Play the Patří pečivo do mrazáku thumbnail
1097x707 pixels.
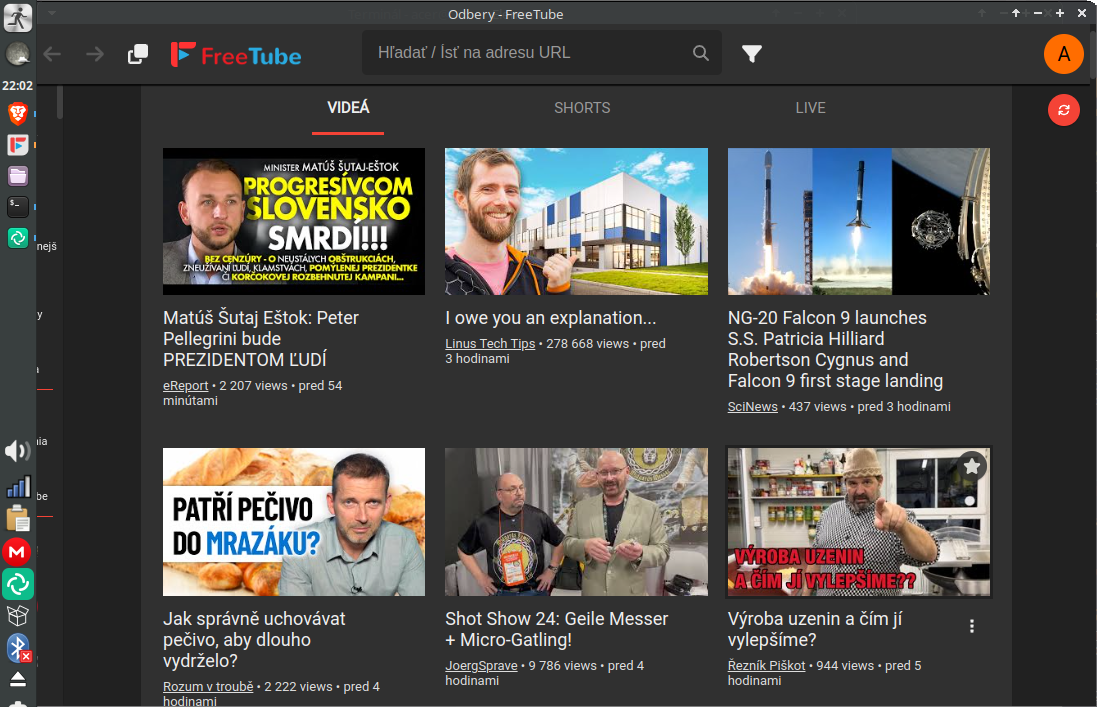click(x=294, y=522)
